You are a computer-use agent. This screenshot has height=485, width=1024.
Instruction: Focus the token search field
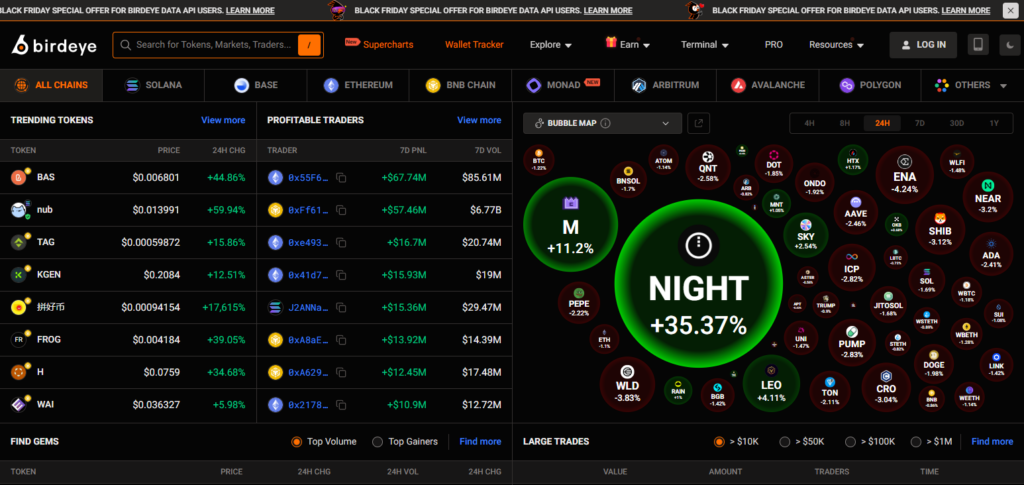click(x=213, y=45)
